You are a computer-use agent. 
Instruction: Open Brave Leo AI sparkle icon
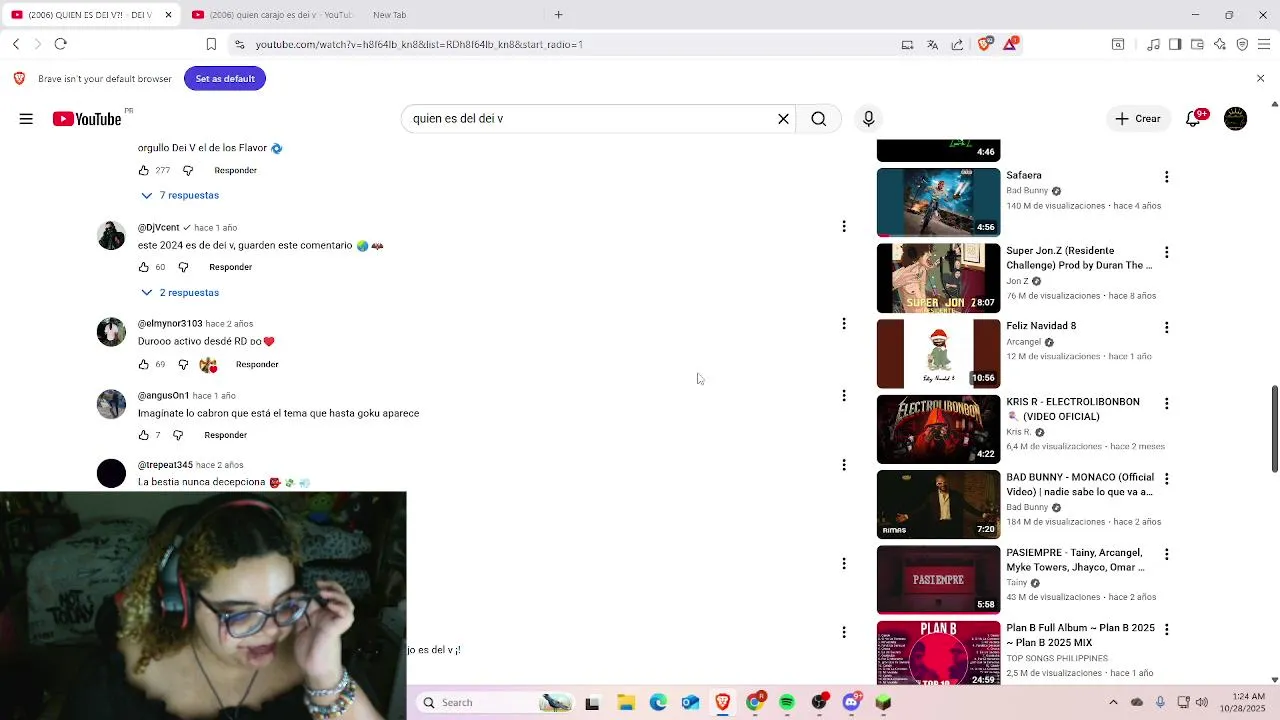[1220, 44]
